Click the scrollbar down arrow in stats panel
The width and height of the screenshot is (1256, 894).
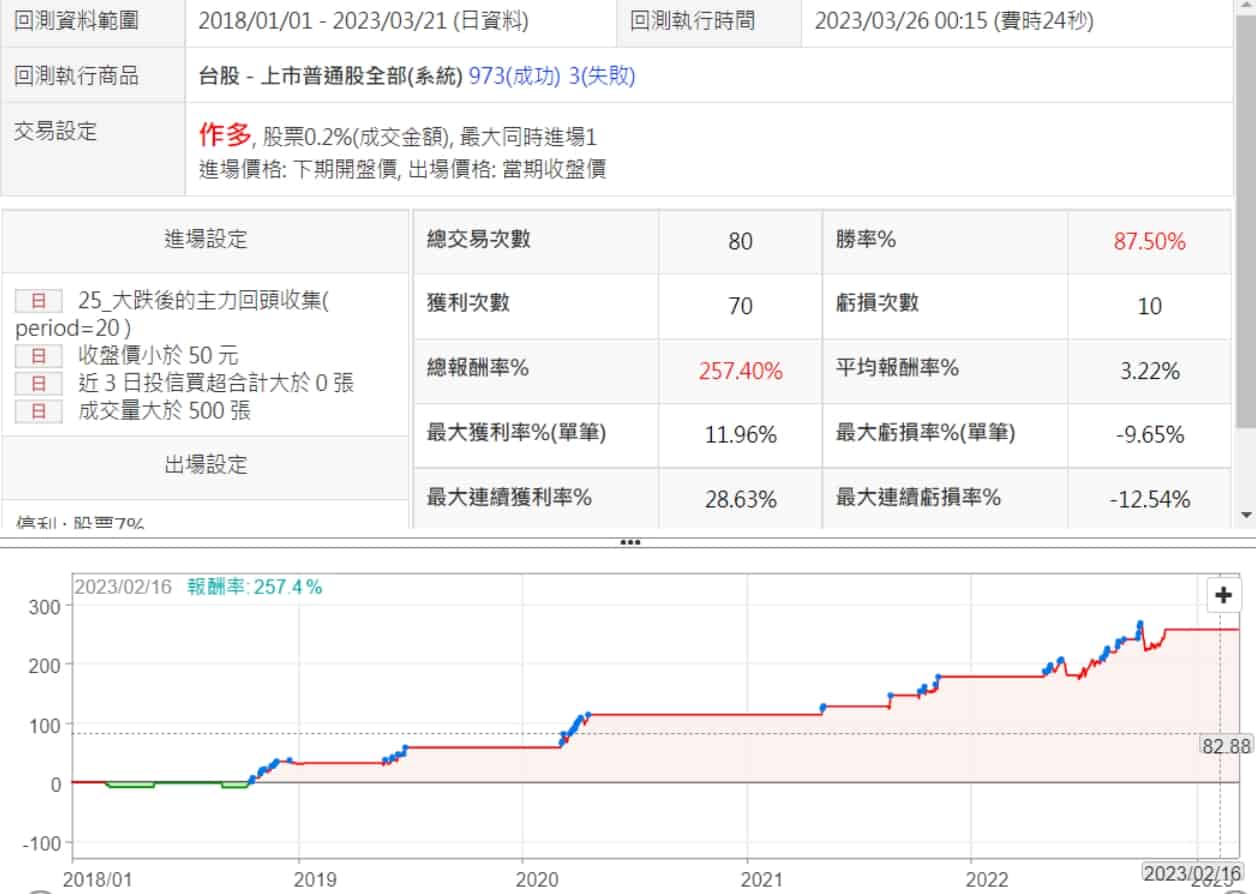(x=1245, y=515)
